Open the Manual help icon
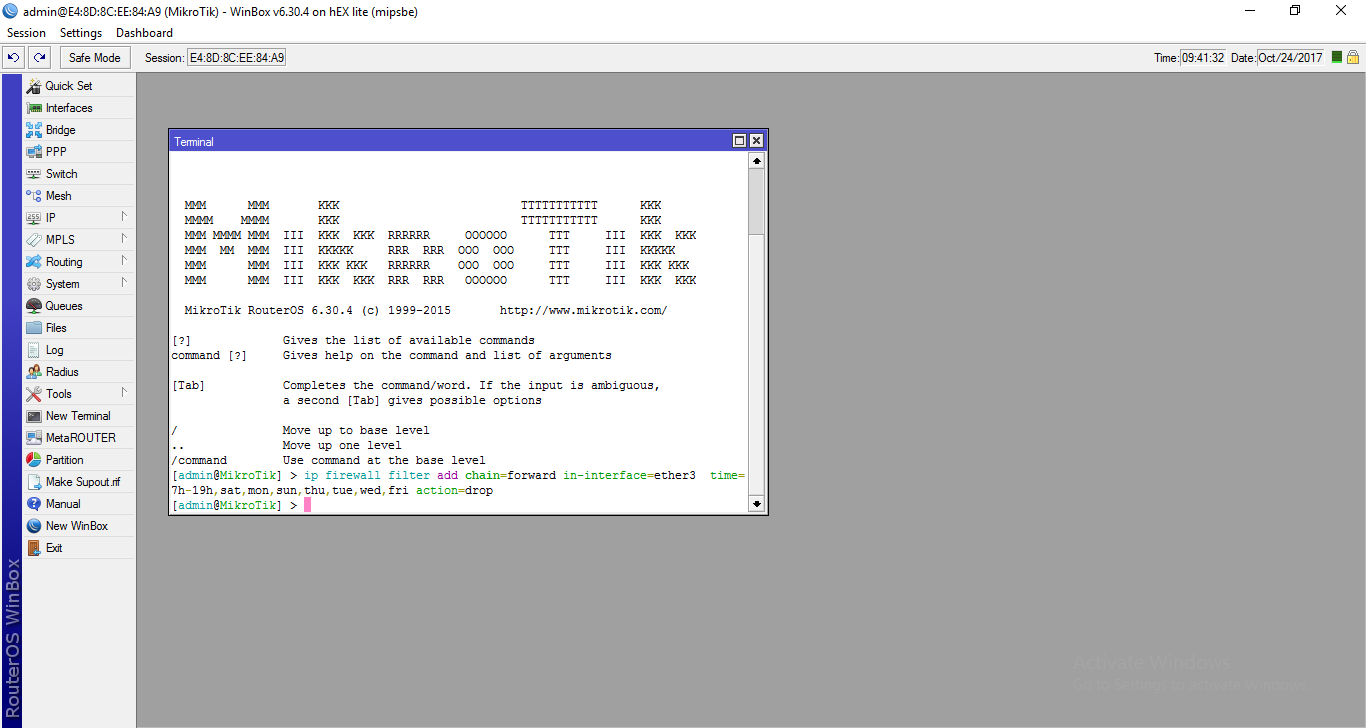1366x728 pixels. point(34,504)
